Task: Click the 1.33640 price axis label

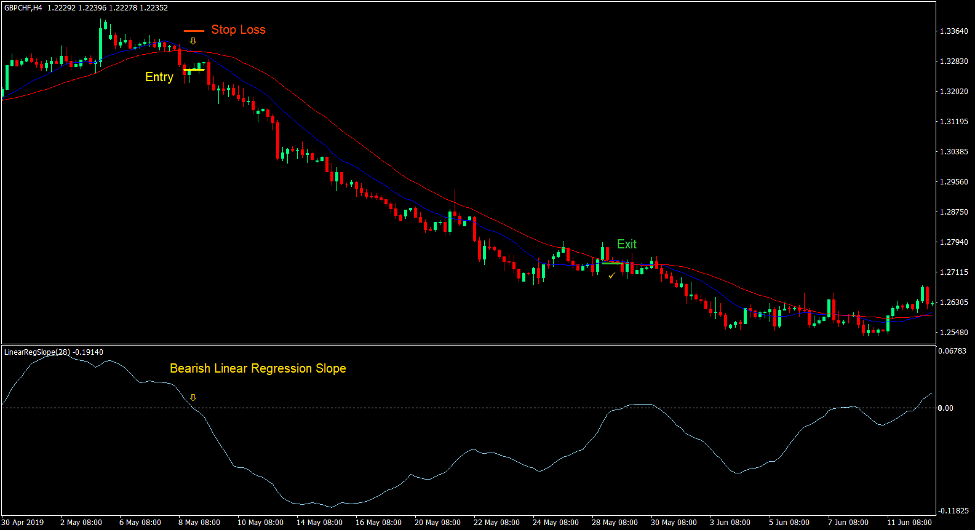Action: pyautogui.click(x=953, y=31)
